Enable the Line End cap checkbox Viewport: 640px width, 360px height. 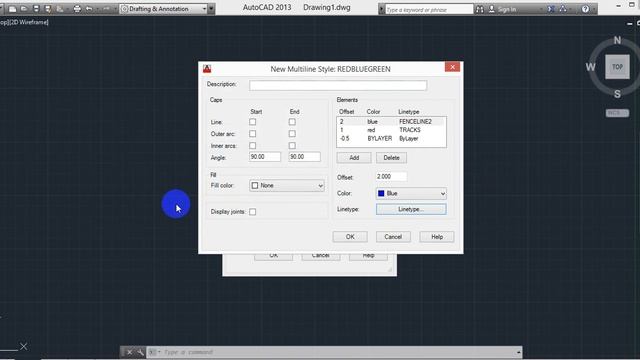[x=292, y=122]
